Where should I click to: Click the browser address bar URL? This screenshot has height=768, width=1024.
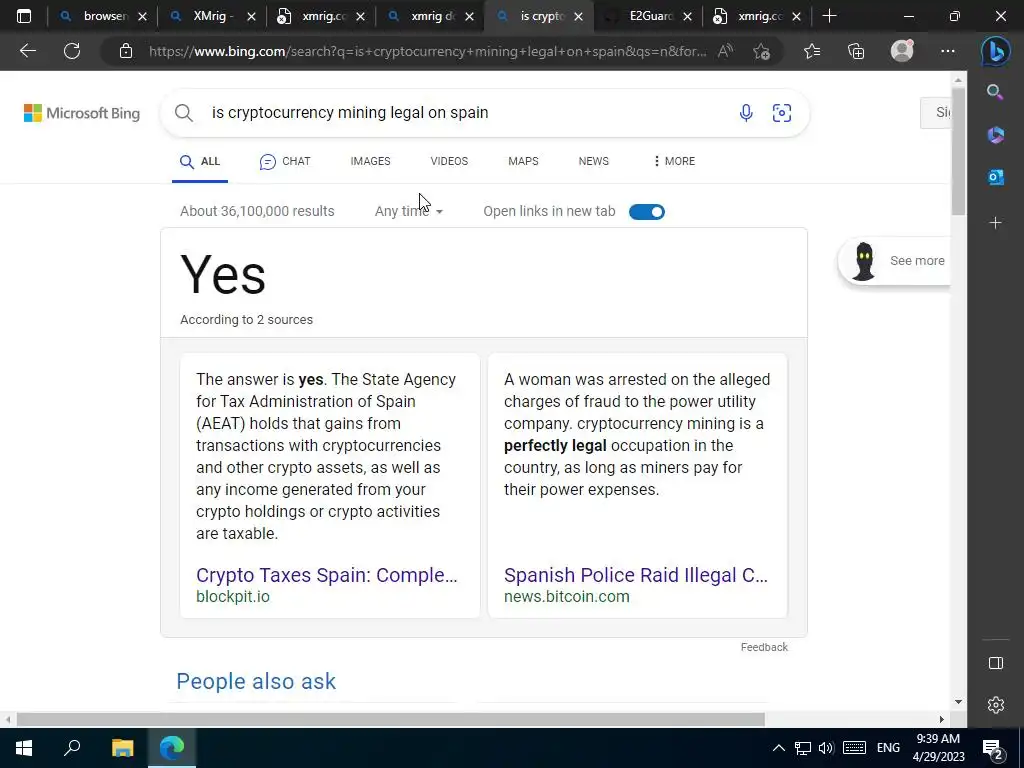427,51
